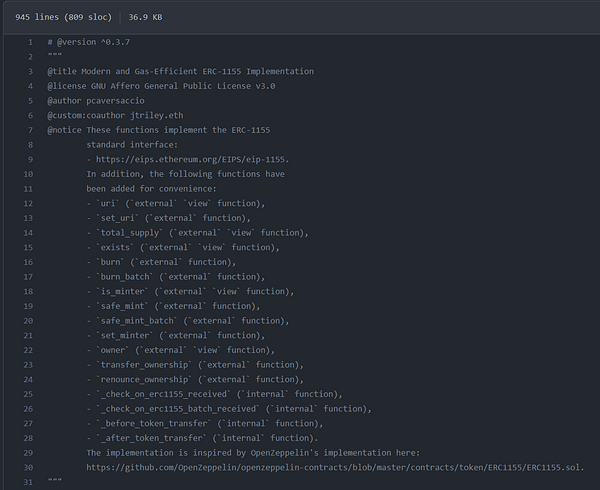Click the 'standard interface:' line
The image size is (600, 490).
coord(132,145)
